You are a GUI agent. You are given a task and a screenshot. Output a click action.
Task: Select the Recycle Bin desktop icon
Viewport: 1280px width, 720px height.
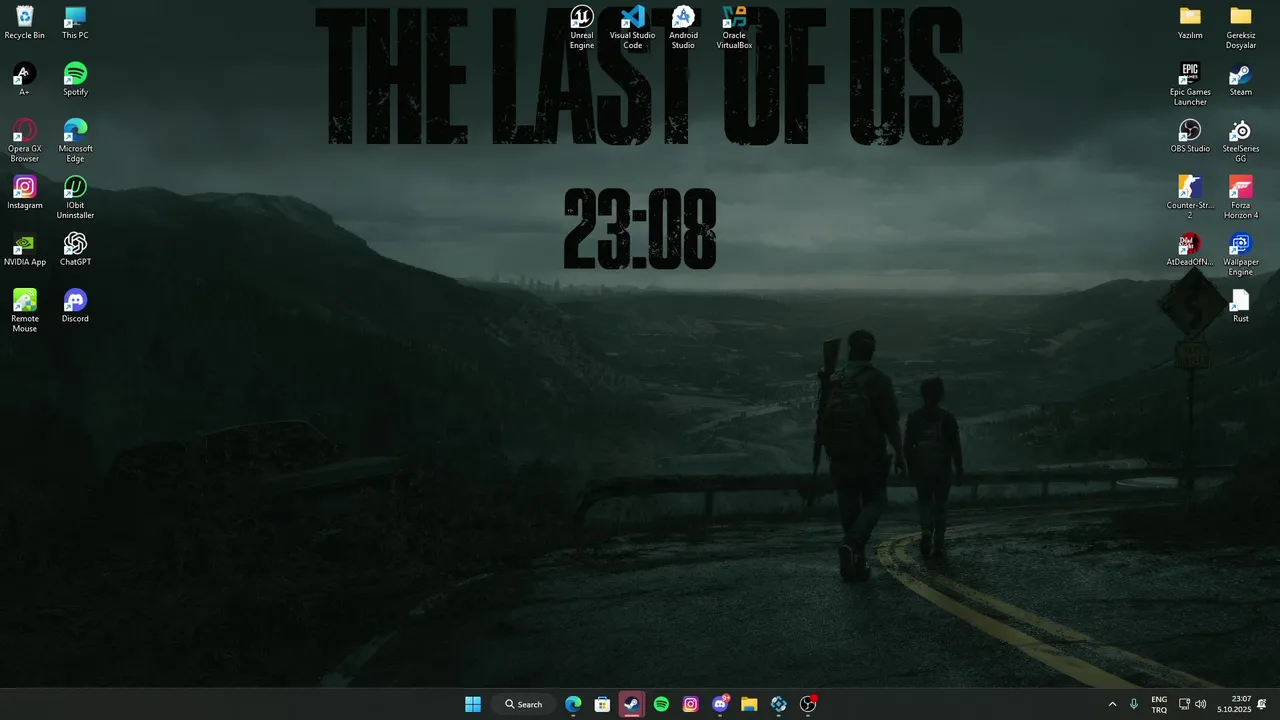click(x=25, y=23)
